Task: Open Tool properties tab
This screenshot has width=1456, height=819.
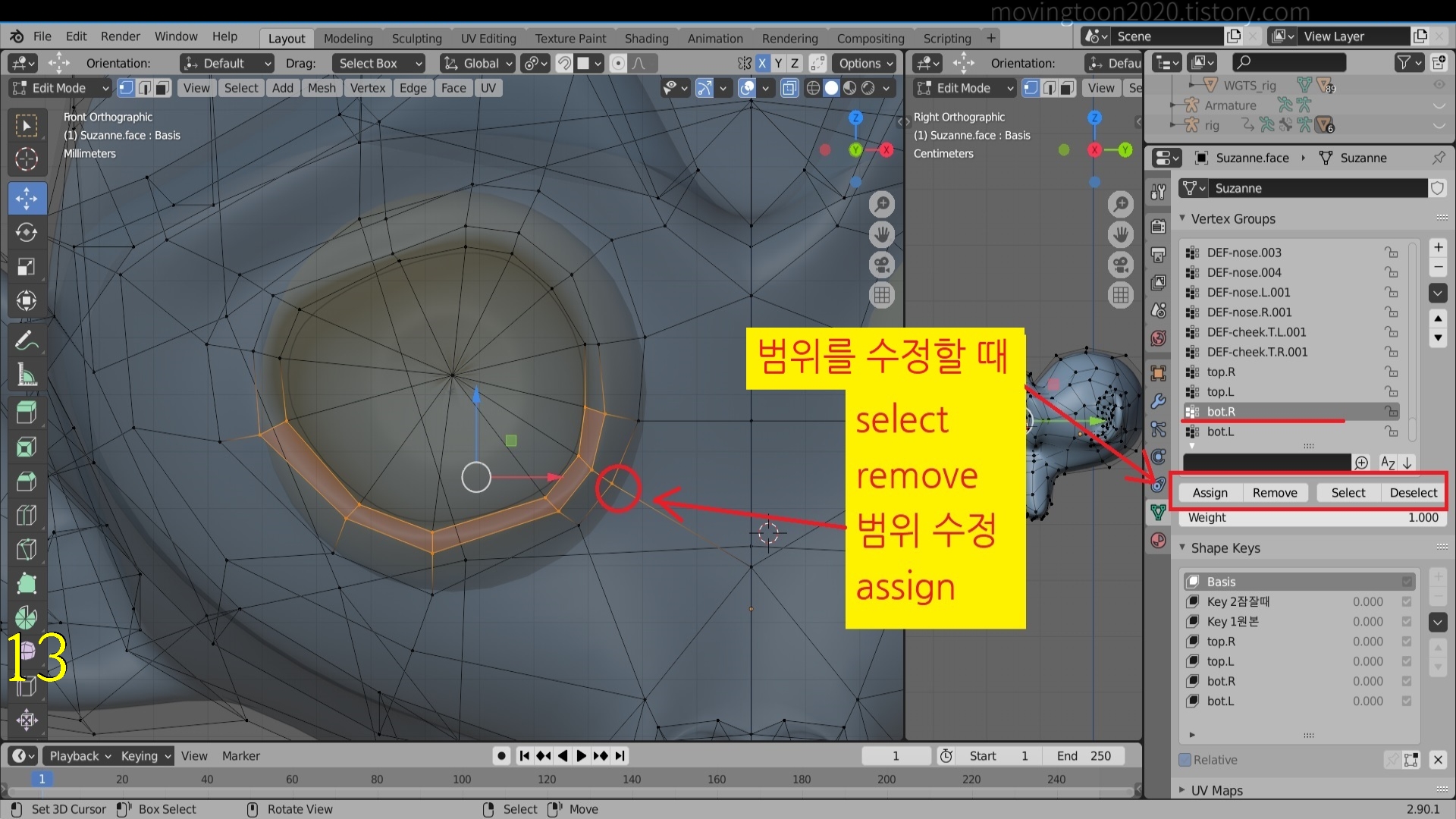Action: tap(1158, 191)
